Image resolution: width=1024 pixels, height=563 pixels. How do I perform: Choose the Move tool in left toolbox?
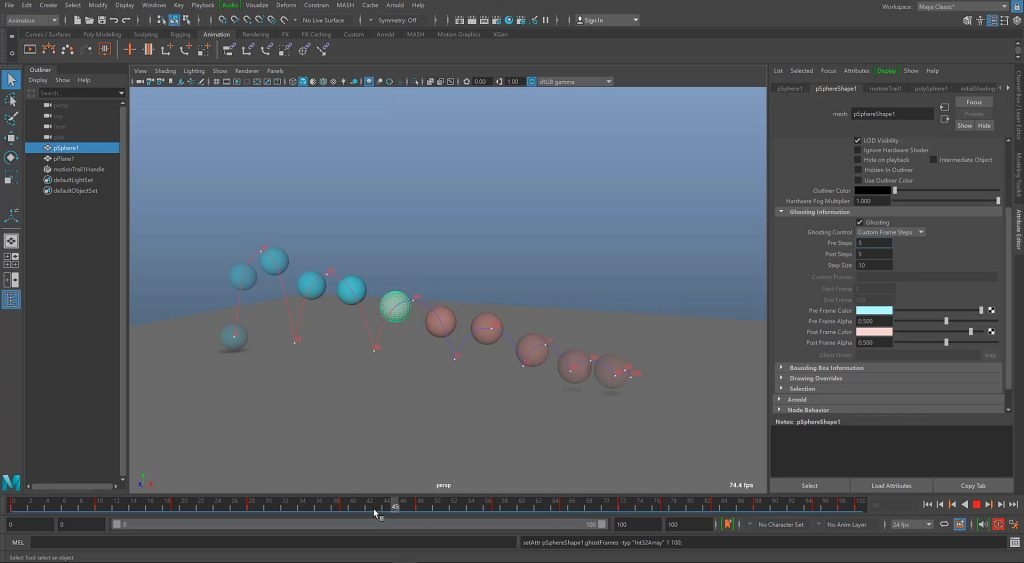pos(11,138)
